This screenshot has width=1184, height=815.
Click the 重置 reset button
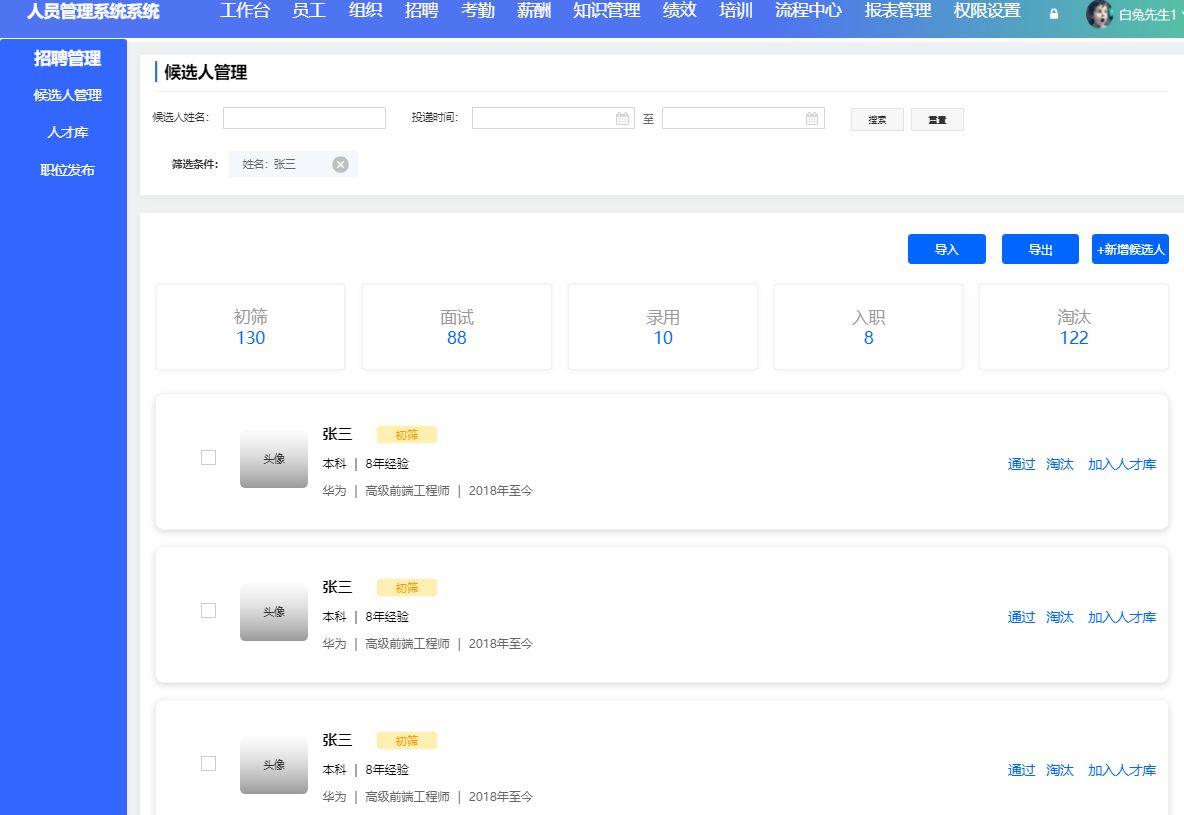(x=936, y=119)
